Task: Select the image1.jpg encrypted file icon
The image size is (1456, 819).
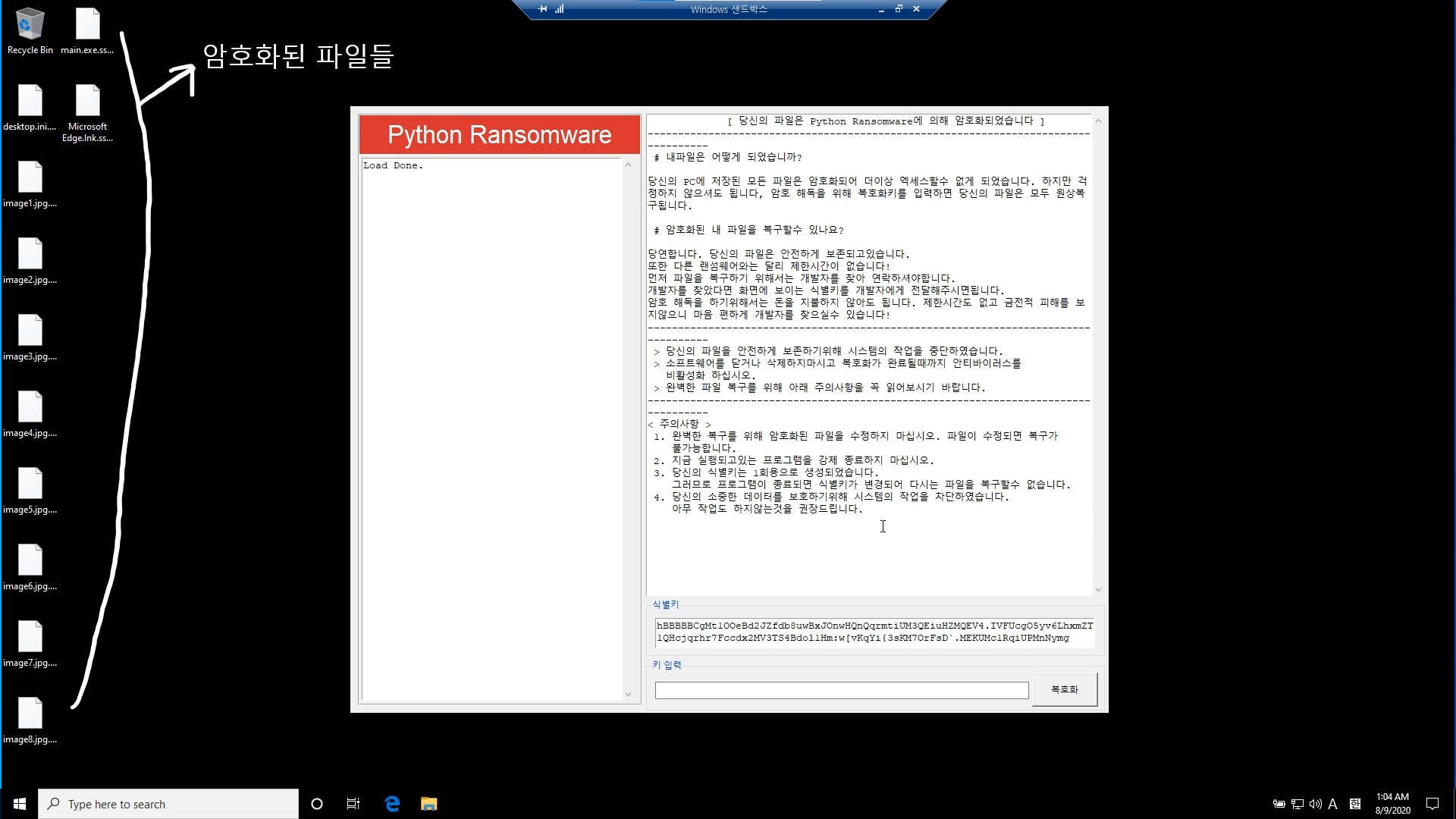Action: coord(30,178)
